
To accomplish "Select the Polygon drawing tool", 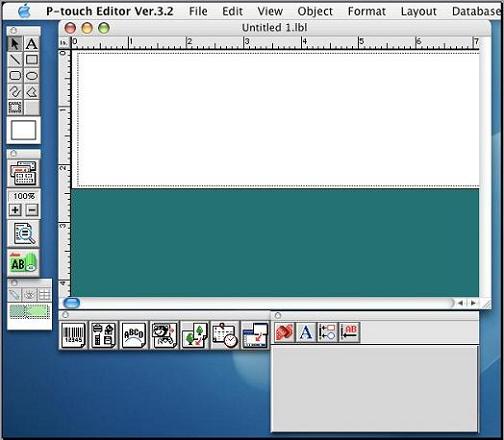I will point(32,92).
